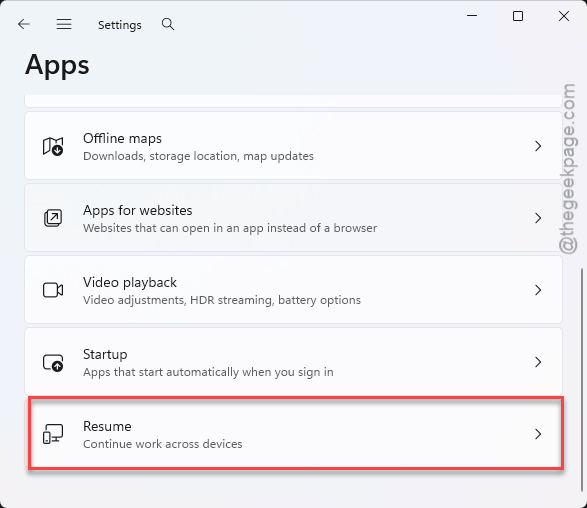Image resolution: width=587 pixels, height=508 pixels.
Task: Click 'Apps that start automatically when you sign in'
Action: 208,372
